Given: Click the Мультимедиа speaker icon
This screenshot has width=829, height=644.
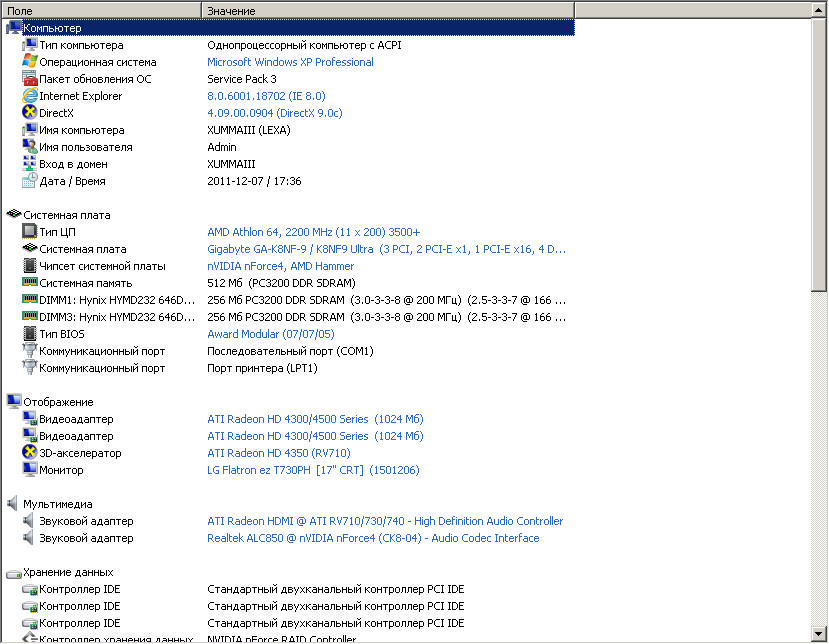Looking at the screenshot, I should tap(13, 503).
